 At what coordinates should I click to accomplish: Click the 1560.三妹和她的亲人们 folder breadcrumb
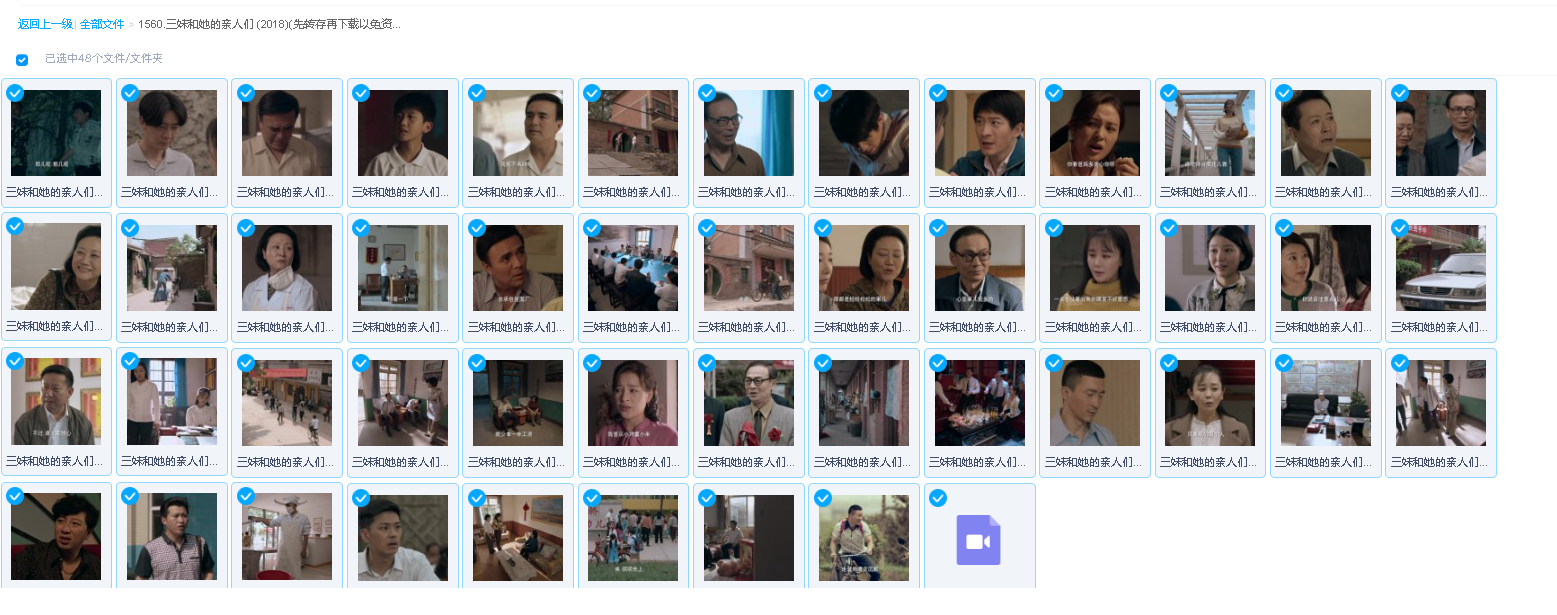(x=269, y=24)
